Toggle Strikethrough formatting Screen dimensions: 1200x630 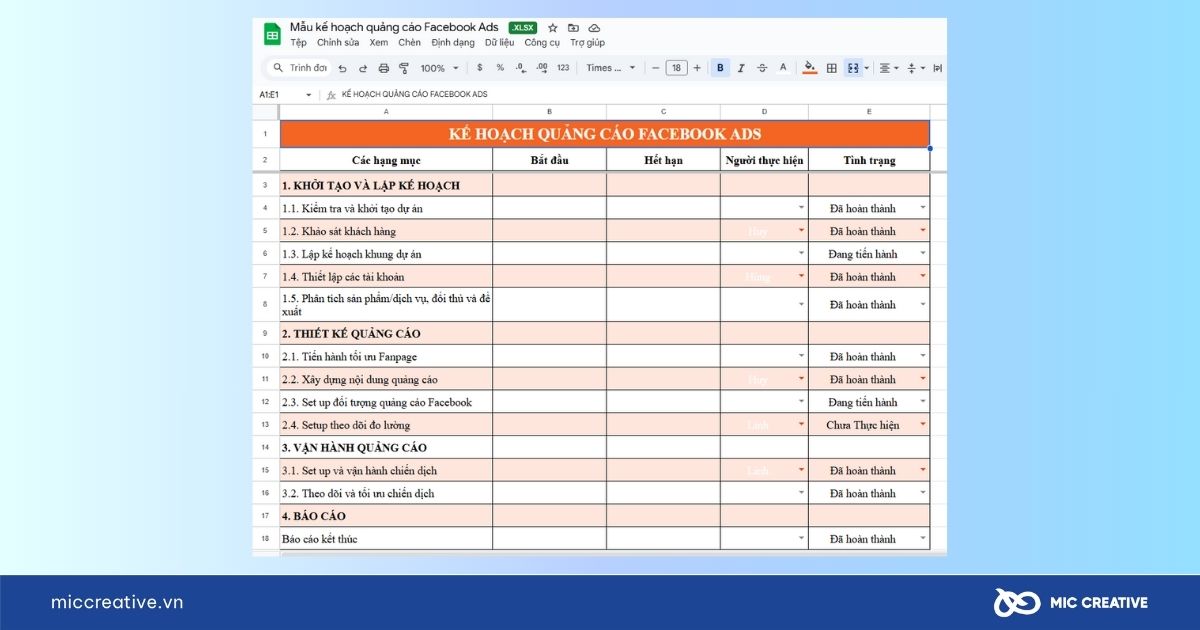pyautogui.click(x=762, y=68)
